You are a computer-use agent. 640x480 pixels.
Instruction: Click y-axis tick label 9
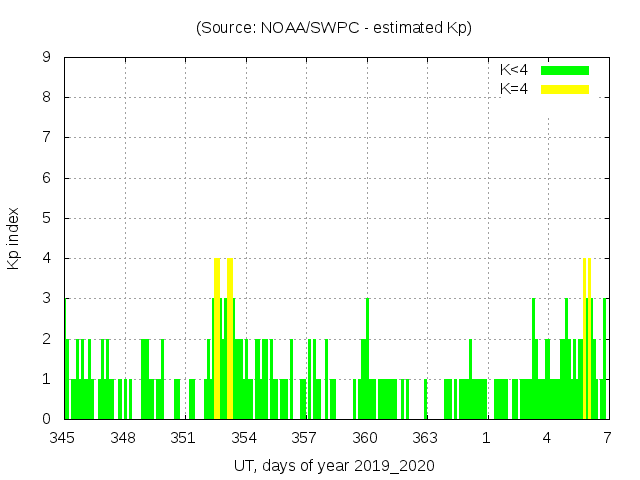tap(46, 58)
